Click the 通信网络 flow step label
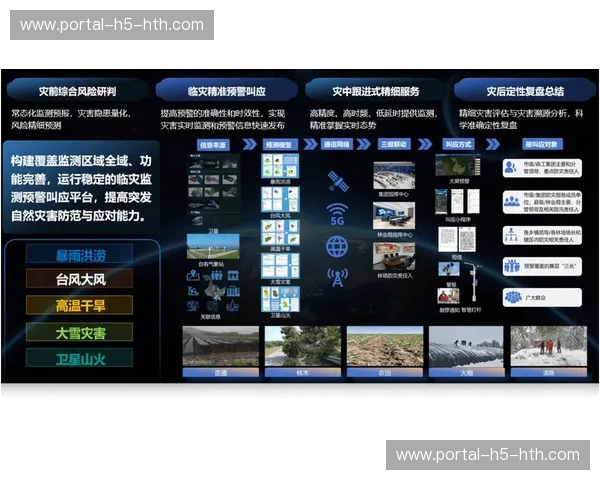This screenshot has width=600, height=480. tap(337, 144)
